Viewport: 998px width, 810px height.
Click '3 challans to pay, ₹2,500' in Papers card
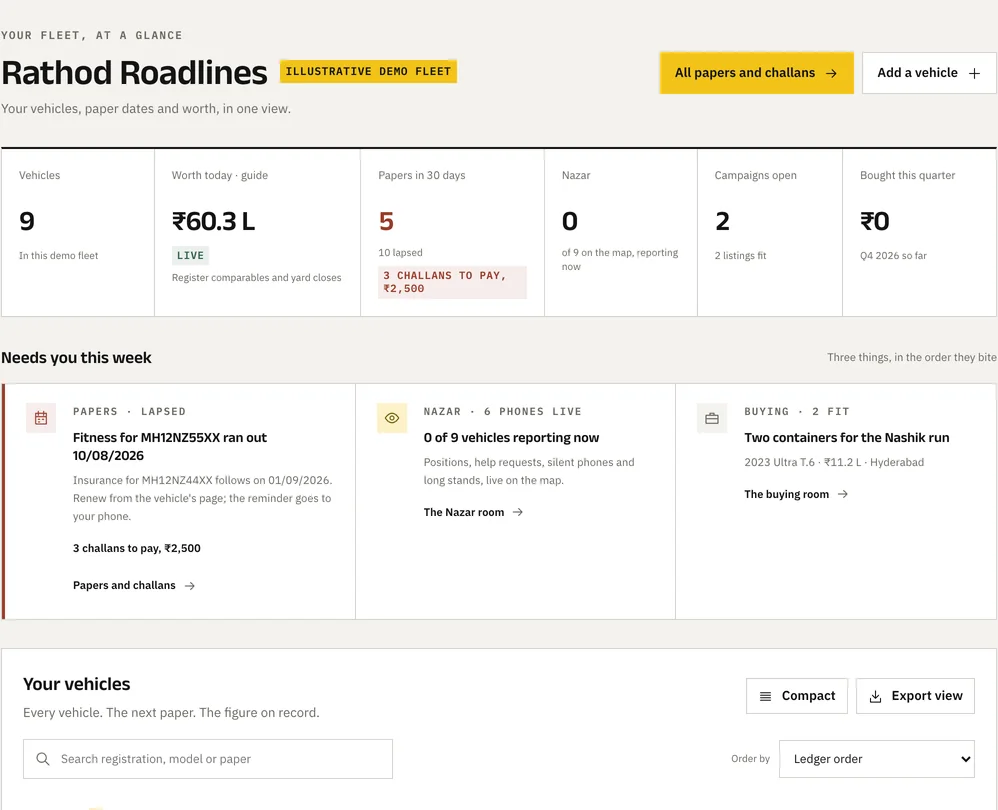(x=137, y=548)
